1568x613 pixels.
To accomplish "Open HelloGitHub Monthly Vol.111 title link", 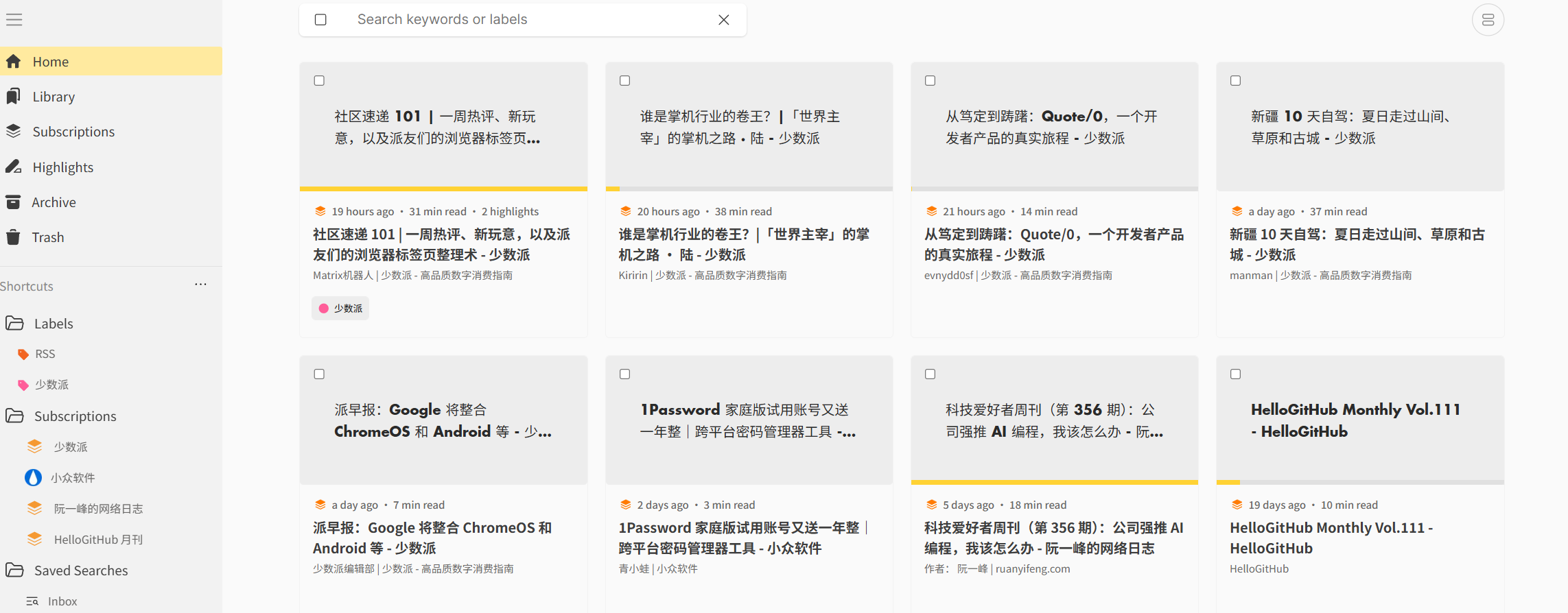I will tap(1331, 538).
